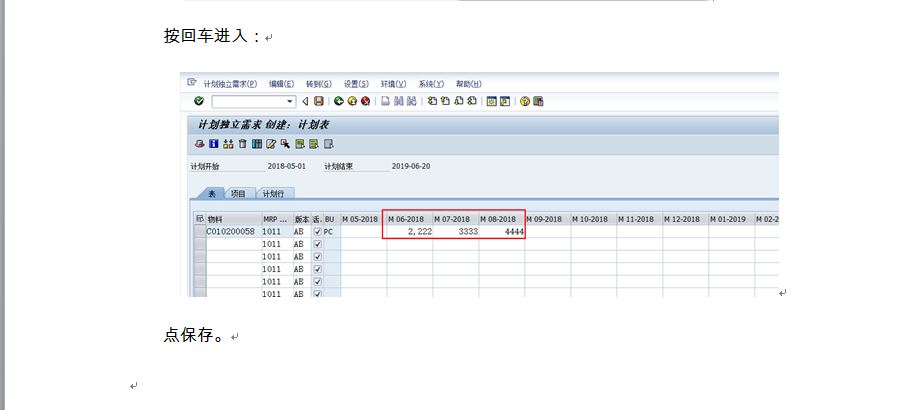The image size is (918, 410).
Task: Click the cell containing 2,222
Action: [x=410, y=232]
